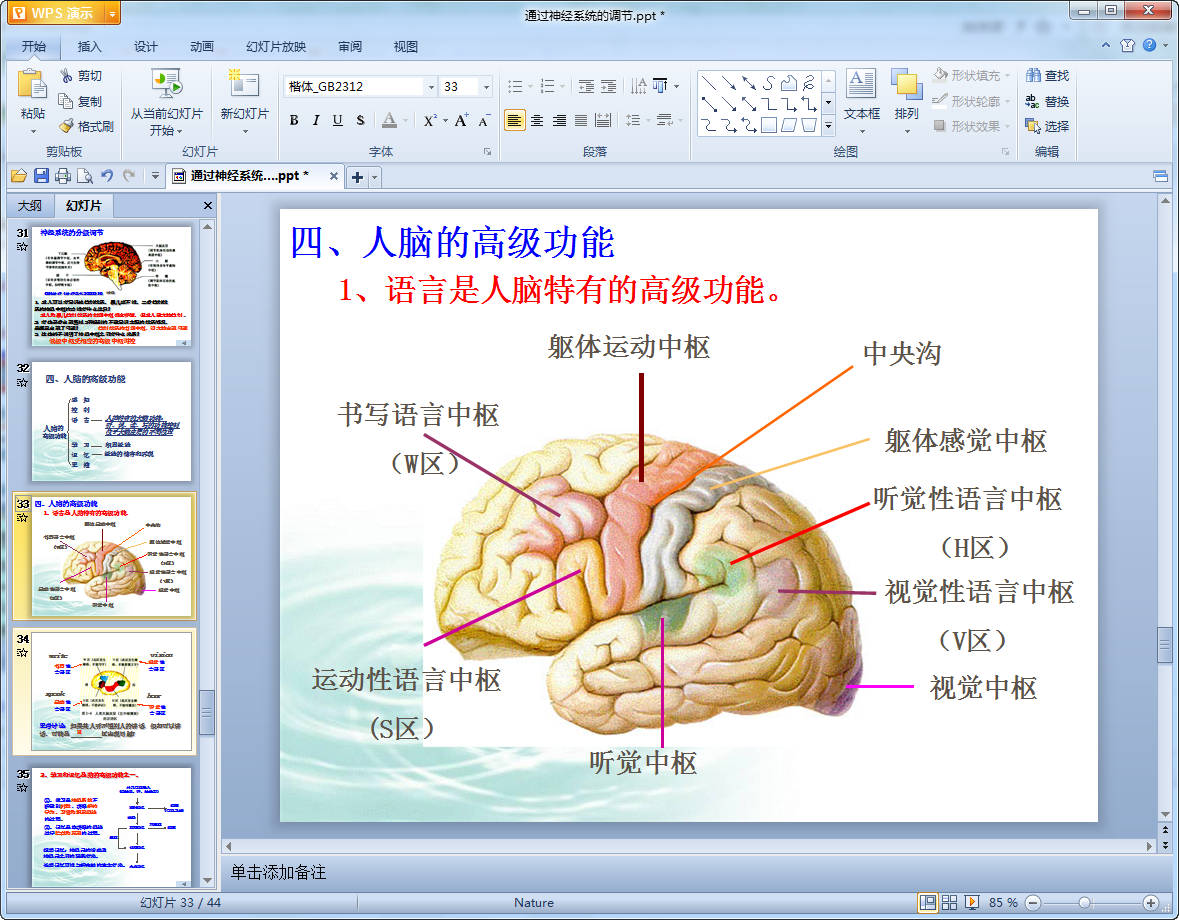This screenshot has height=920, width=1179.
Task: Switch to the 插入 ribbon tab
Action: click(89, 47)
